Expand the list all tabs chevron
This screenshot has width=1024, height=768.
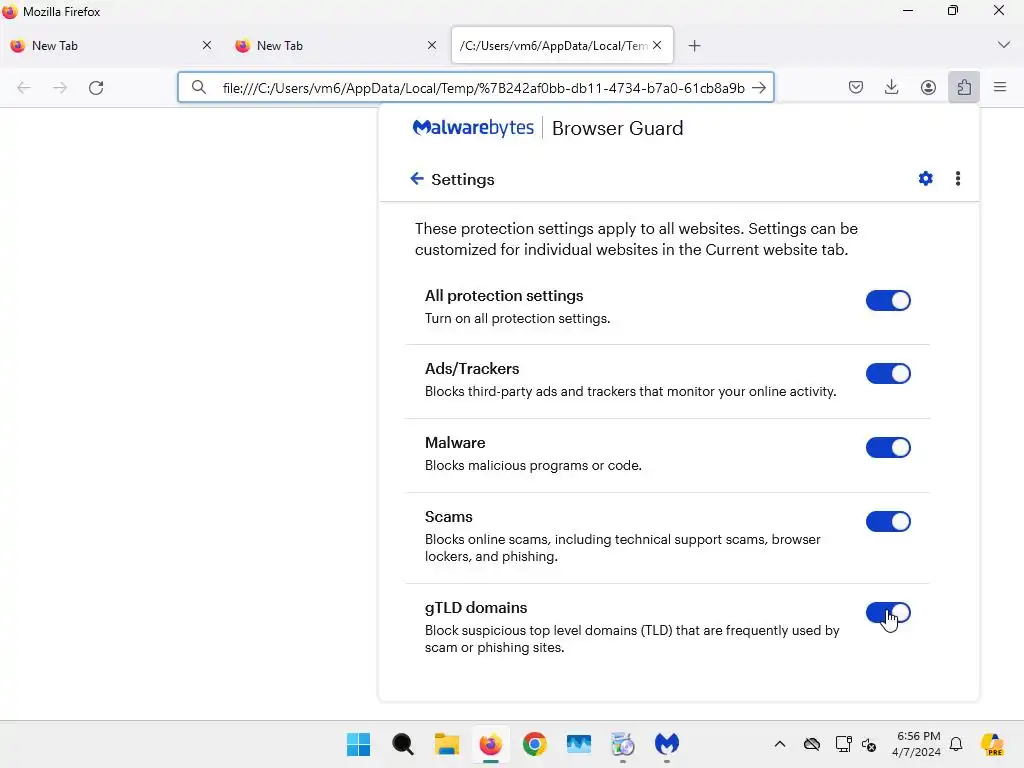[1004, 45]
